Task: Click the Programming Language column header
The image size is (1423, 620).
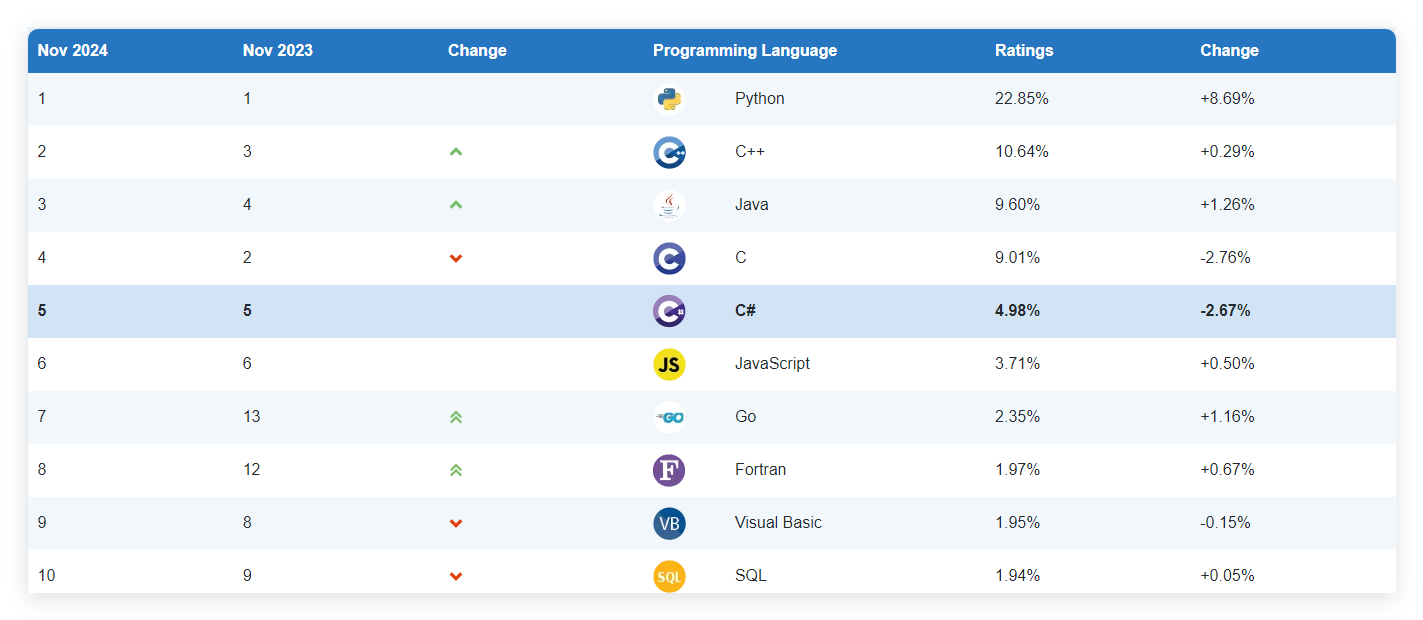Action: (x=745, y=51)
